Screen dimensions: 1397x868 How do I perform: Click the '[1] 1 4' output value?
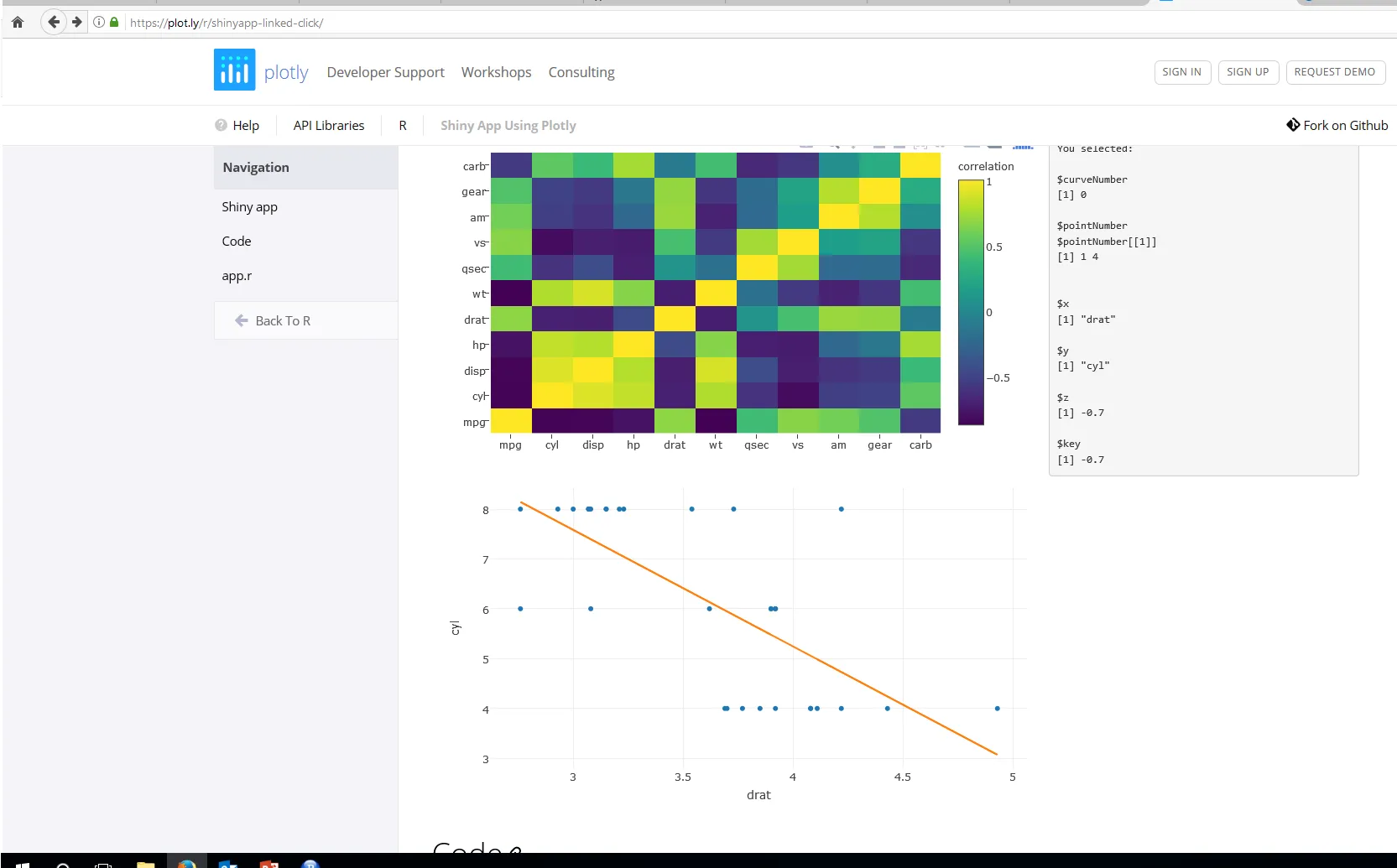(x=1078, y=257)
